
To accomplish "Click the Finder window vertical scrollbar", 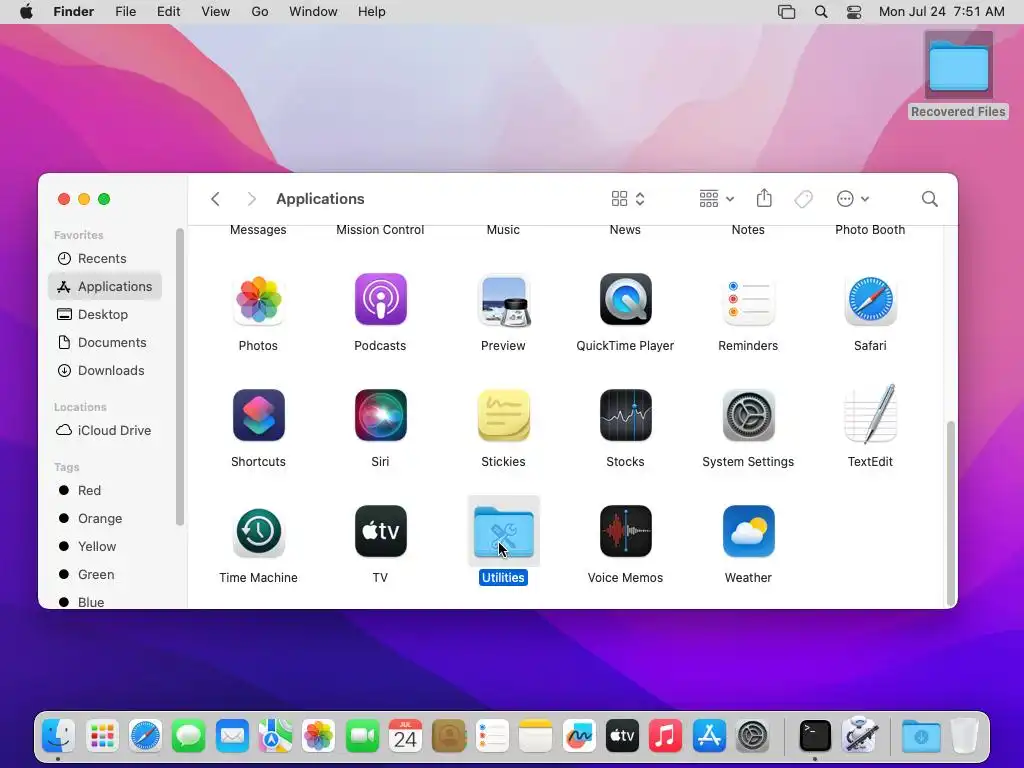I will pos(951,513).
